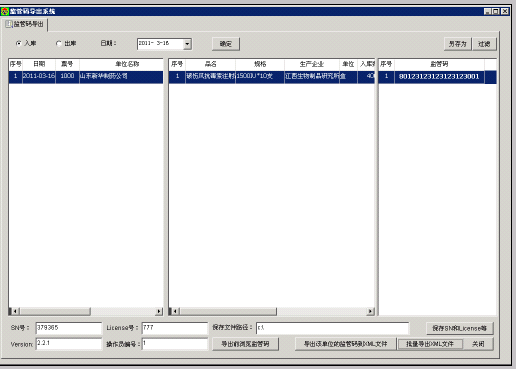Click left scroll arrow of middle table
The width and height of the screenshot is (516, 369).
tap(175, 311)
